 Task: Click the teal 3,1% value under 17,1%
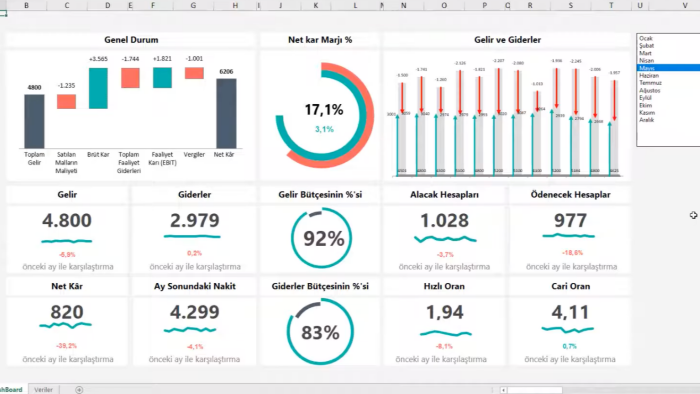click(324, 129)
